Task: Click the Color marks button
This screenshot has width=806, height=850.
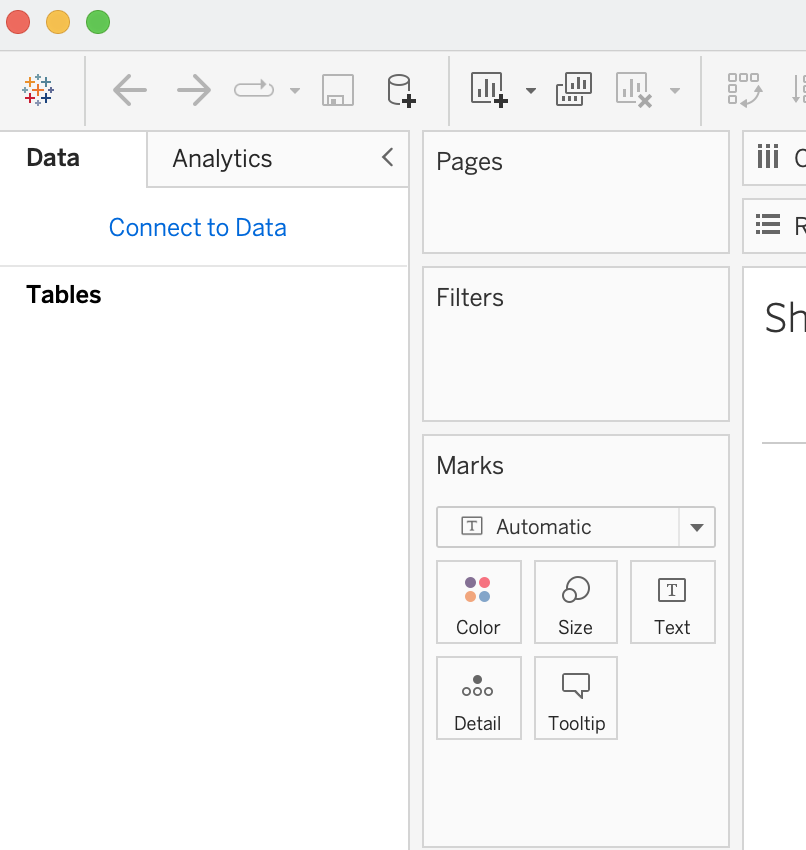Action: [x=479, y=602]
